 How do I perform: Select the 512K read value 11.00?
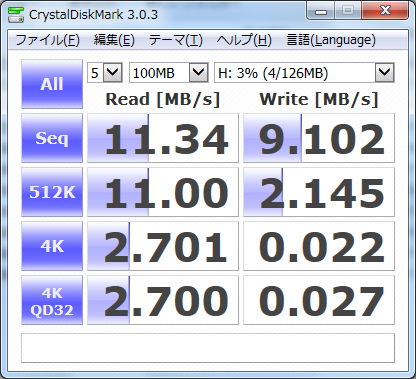[163, 192]
